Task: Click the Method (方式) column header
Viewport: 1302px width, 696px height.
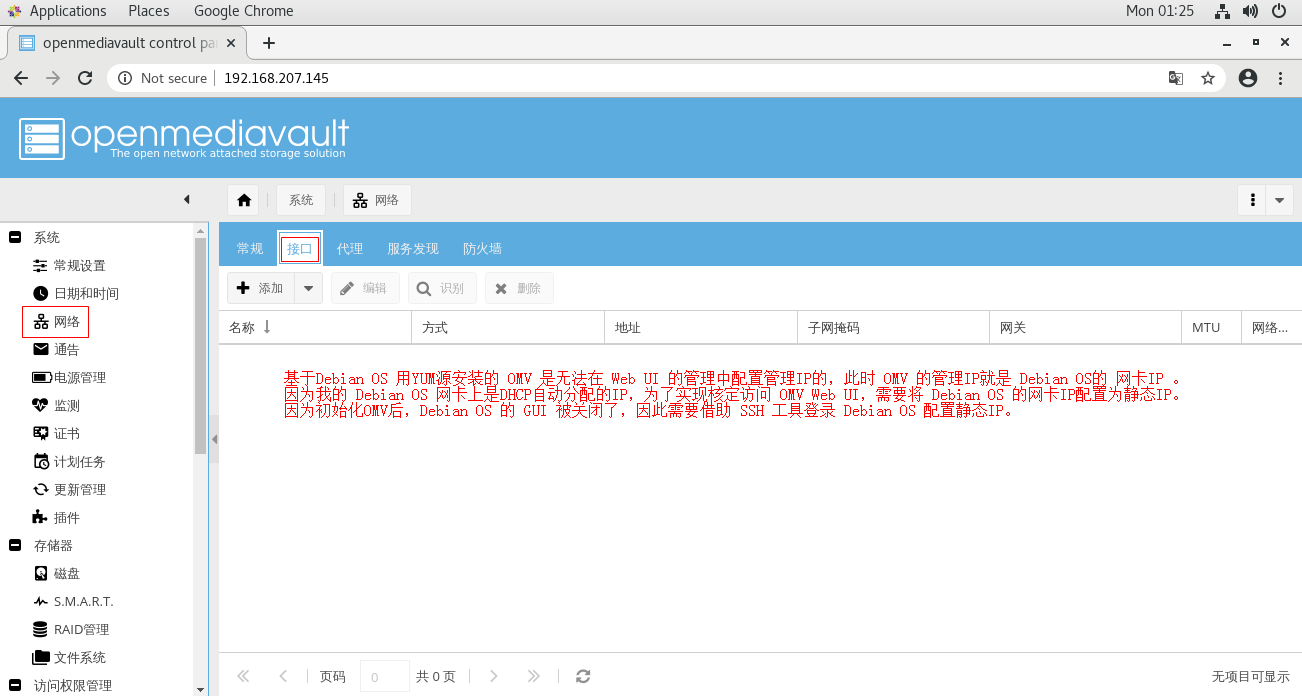Action: (508, 327)
